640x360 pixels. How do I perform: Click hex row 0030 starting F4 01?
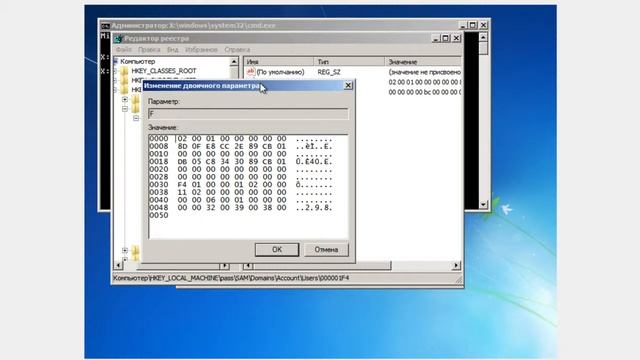pos(241,184)
